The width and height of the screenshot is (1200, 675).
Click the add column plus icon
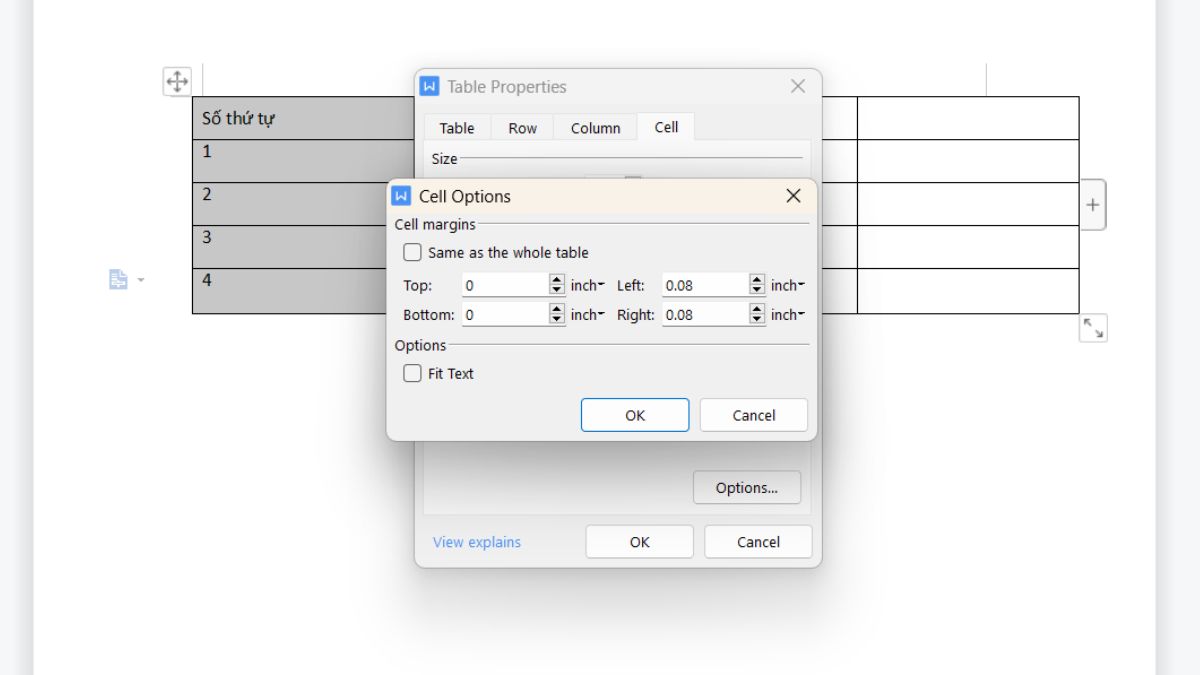(1092, 205)
